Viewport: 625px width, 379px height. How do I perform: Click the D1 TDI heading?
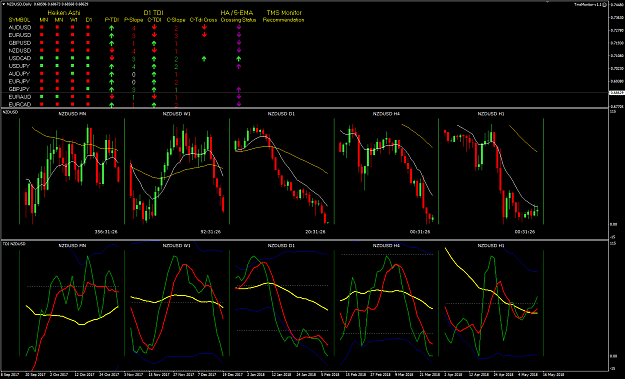(x=153, y=13)
